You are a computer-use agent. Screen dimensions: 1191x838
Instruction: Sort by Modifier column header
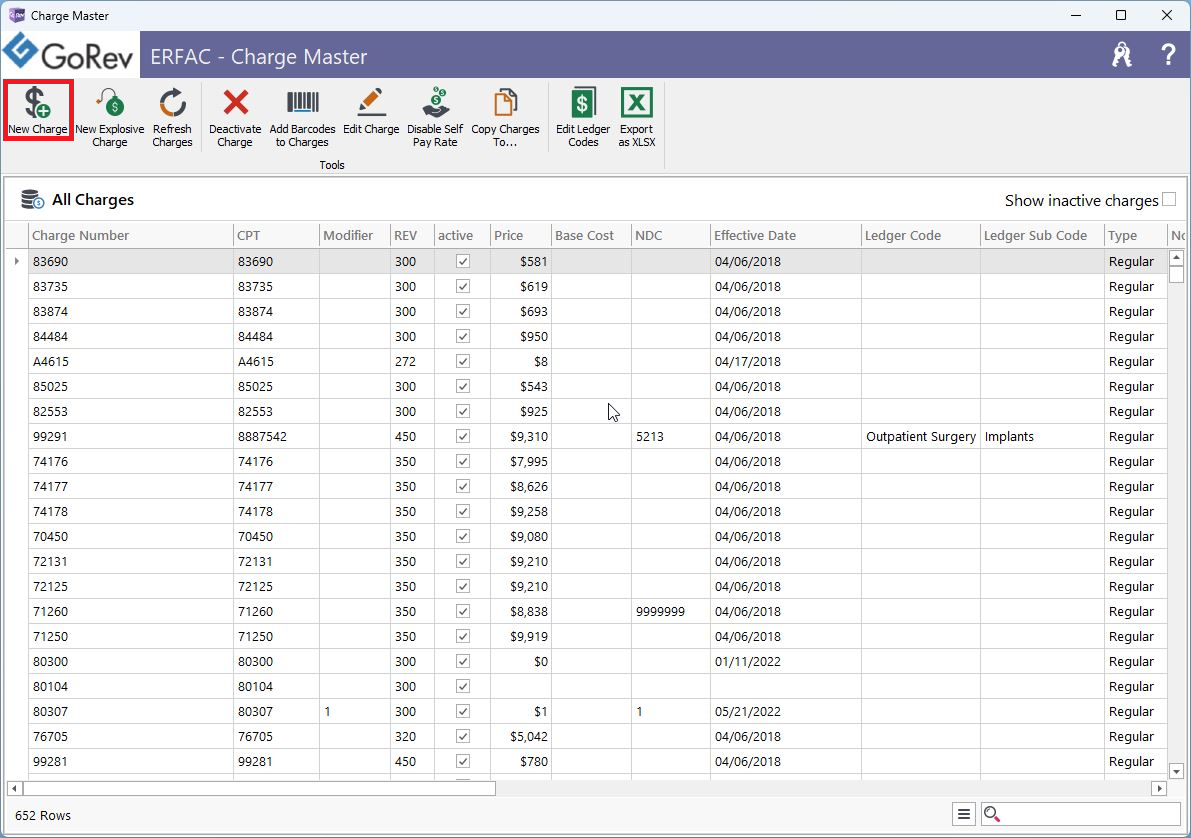tap(355, 236)
